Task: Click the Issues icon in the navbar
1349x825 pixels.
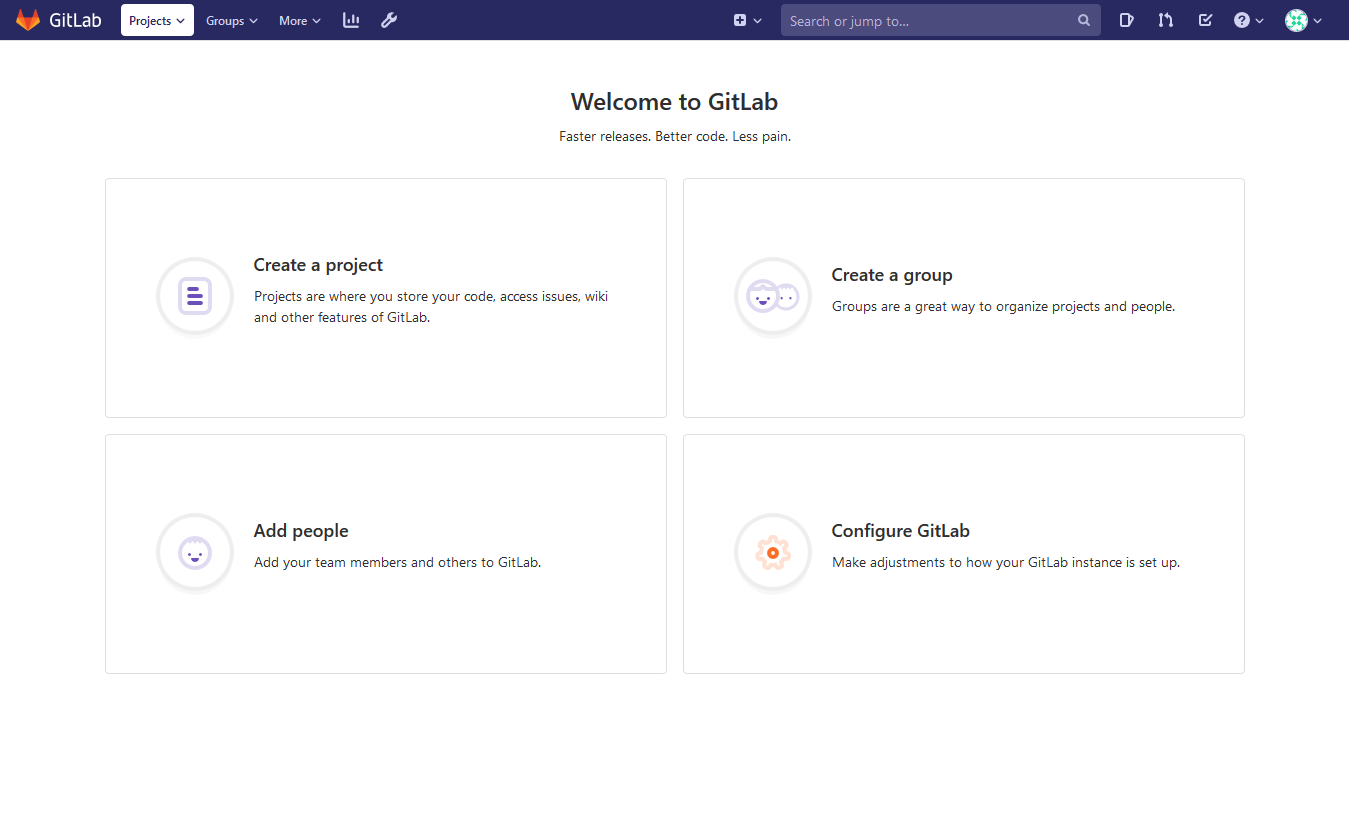Action: (x=1127, y=20)
